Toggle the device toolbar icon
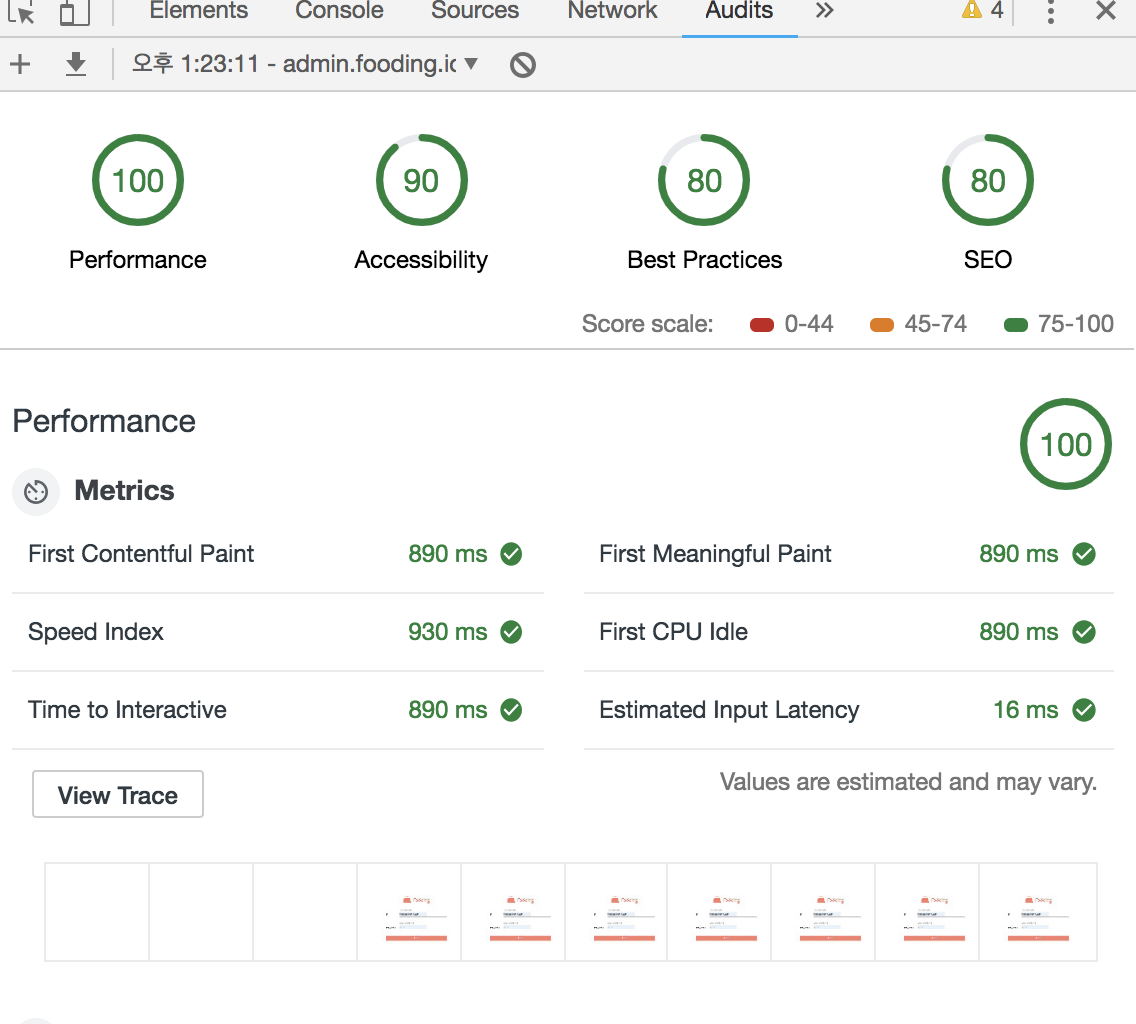Viewport: 1136px width, 1024px height. 75,12
